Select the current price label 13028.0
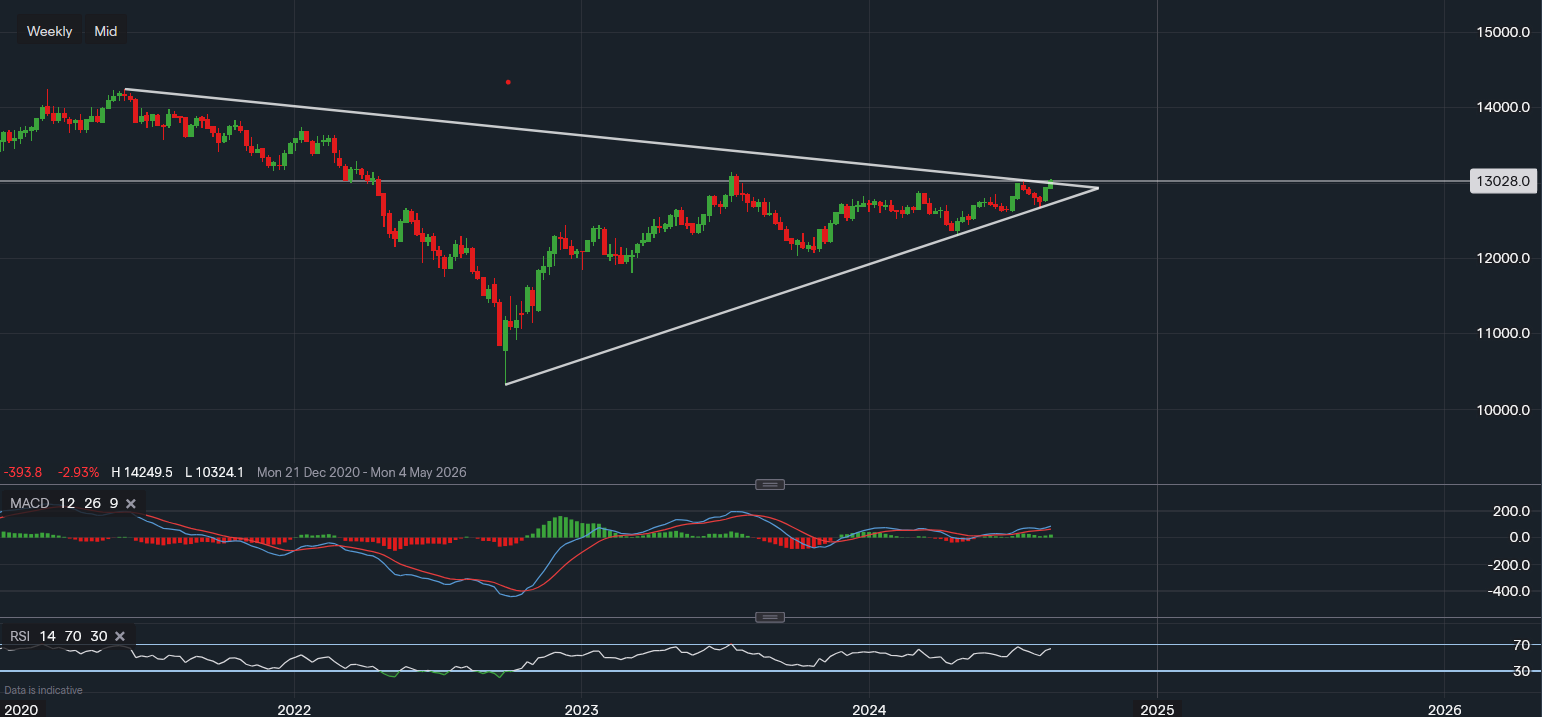The height and width of the screenshot is (717, 1542). click(1504, 181)
